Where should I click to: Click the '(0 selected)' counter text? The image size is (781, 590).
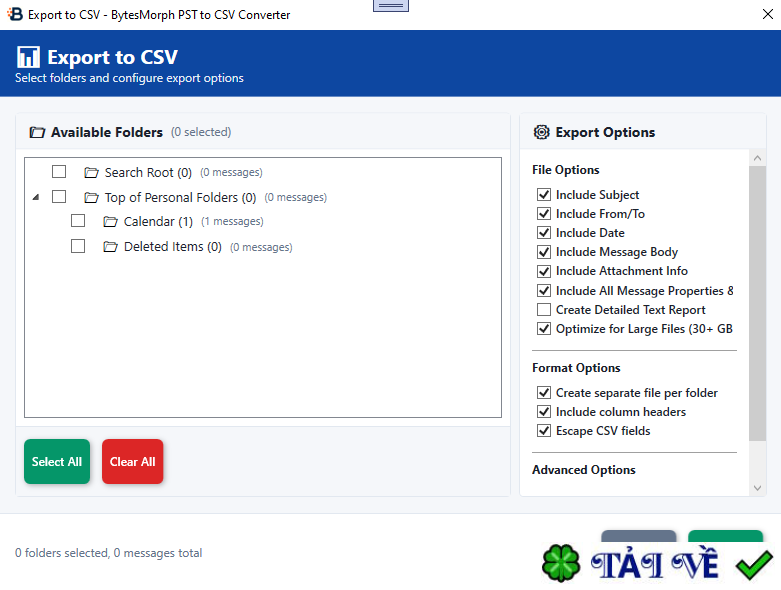click(201, 132)
